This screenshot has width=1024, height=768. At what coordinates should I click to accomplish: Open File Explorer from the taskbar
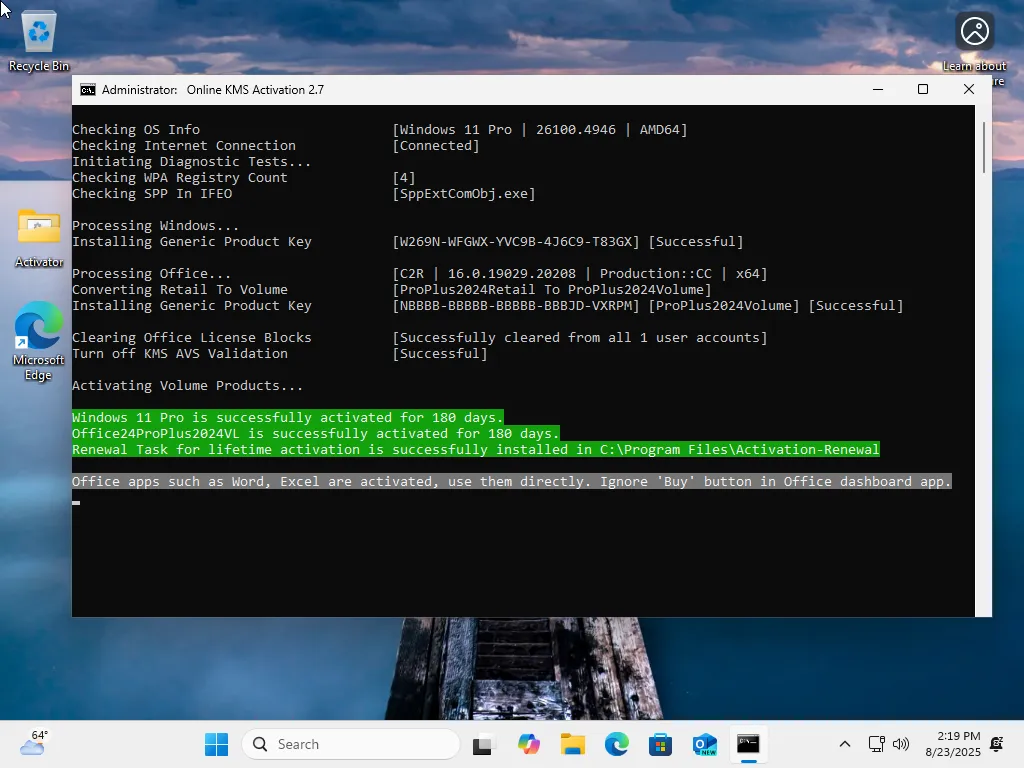573,744
